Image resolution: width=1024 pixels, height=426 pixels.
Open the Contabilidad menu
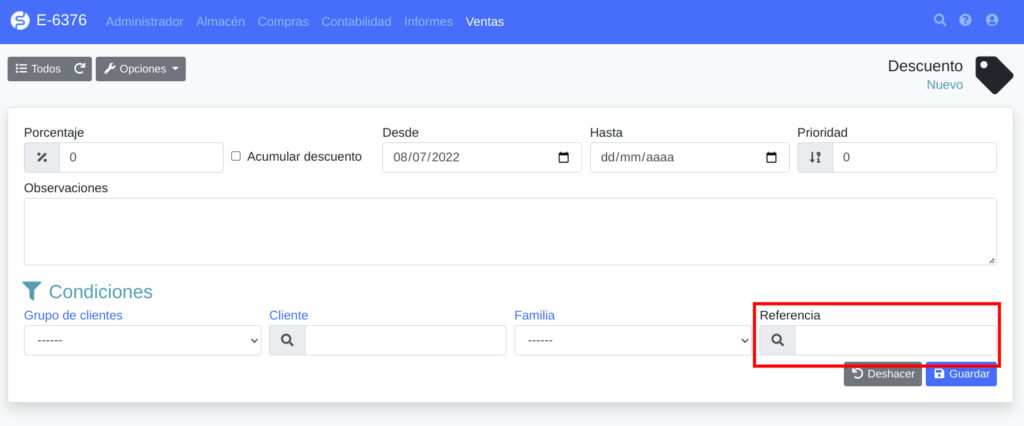(357, 21)
